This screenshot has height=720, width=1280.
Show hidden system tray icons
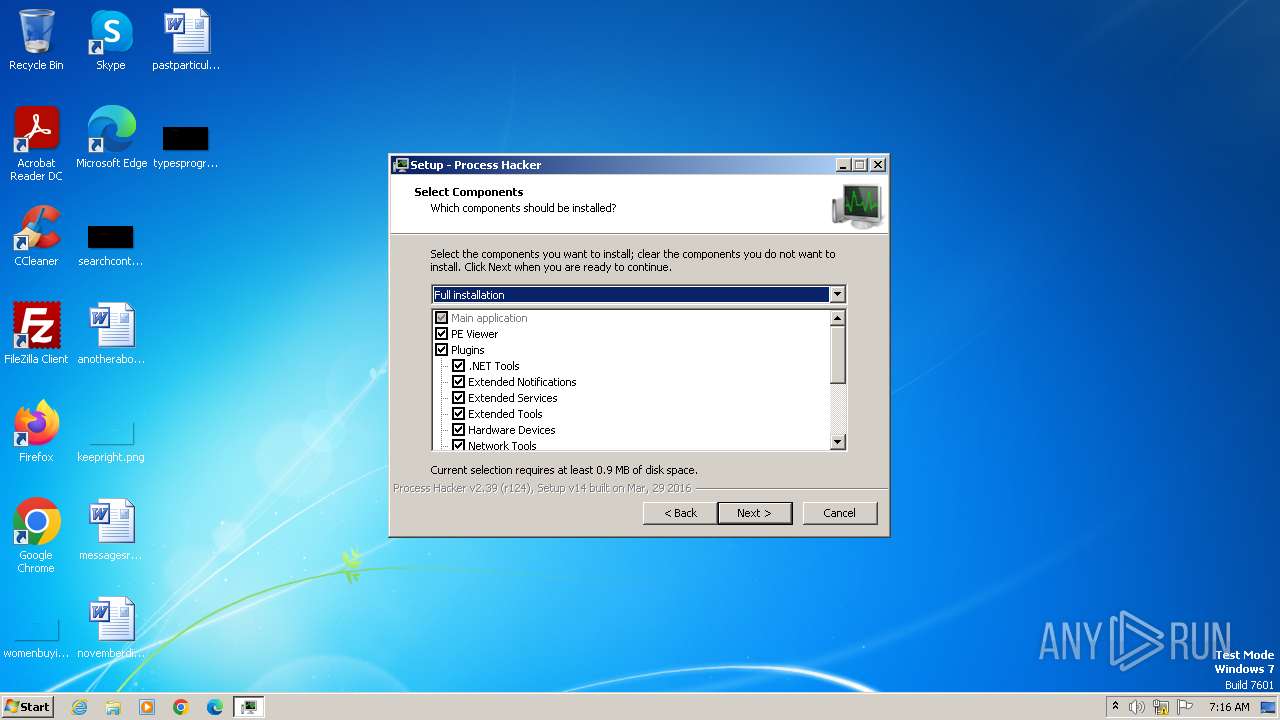(1115, 707)
